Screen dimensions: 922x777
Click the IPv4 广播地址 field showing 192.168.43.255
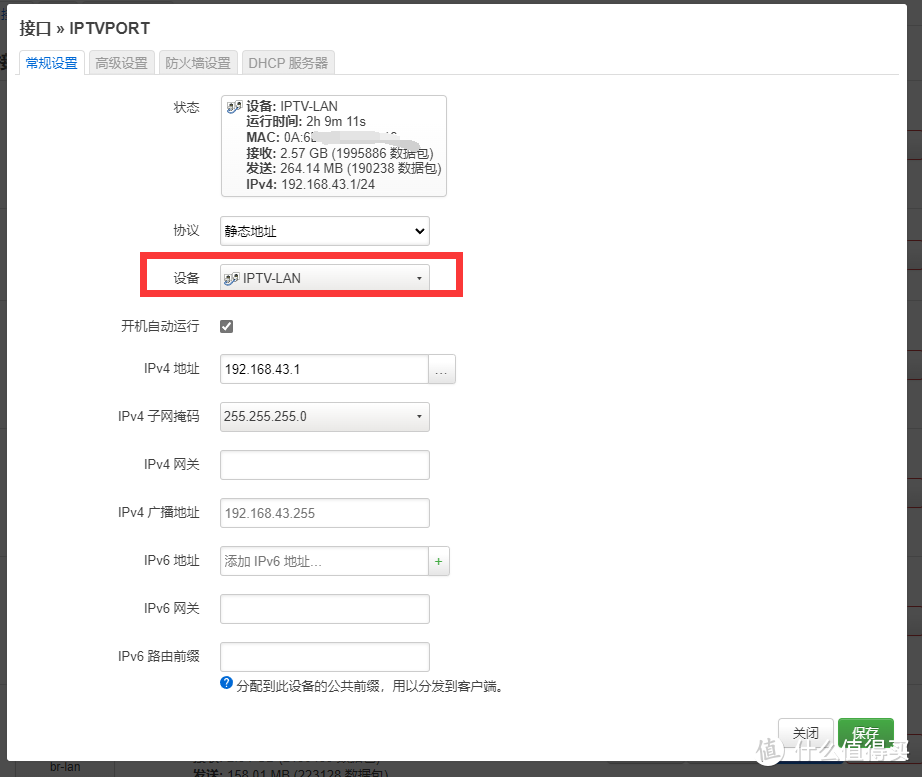[x=324, y=513]
